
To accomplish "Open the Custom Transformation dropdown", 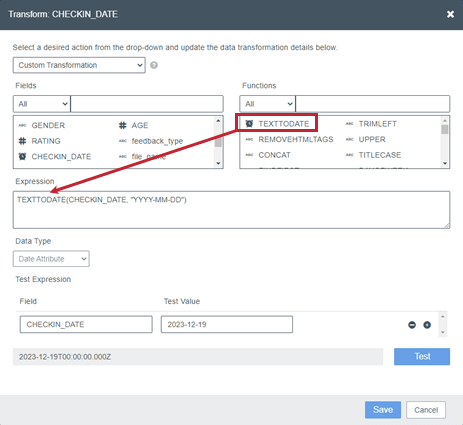I will tap(79, 65).
